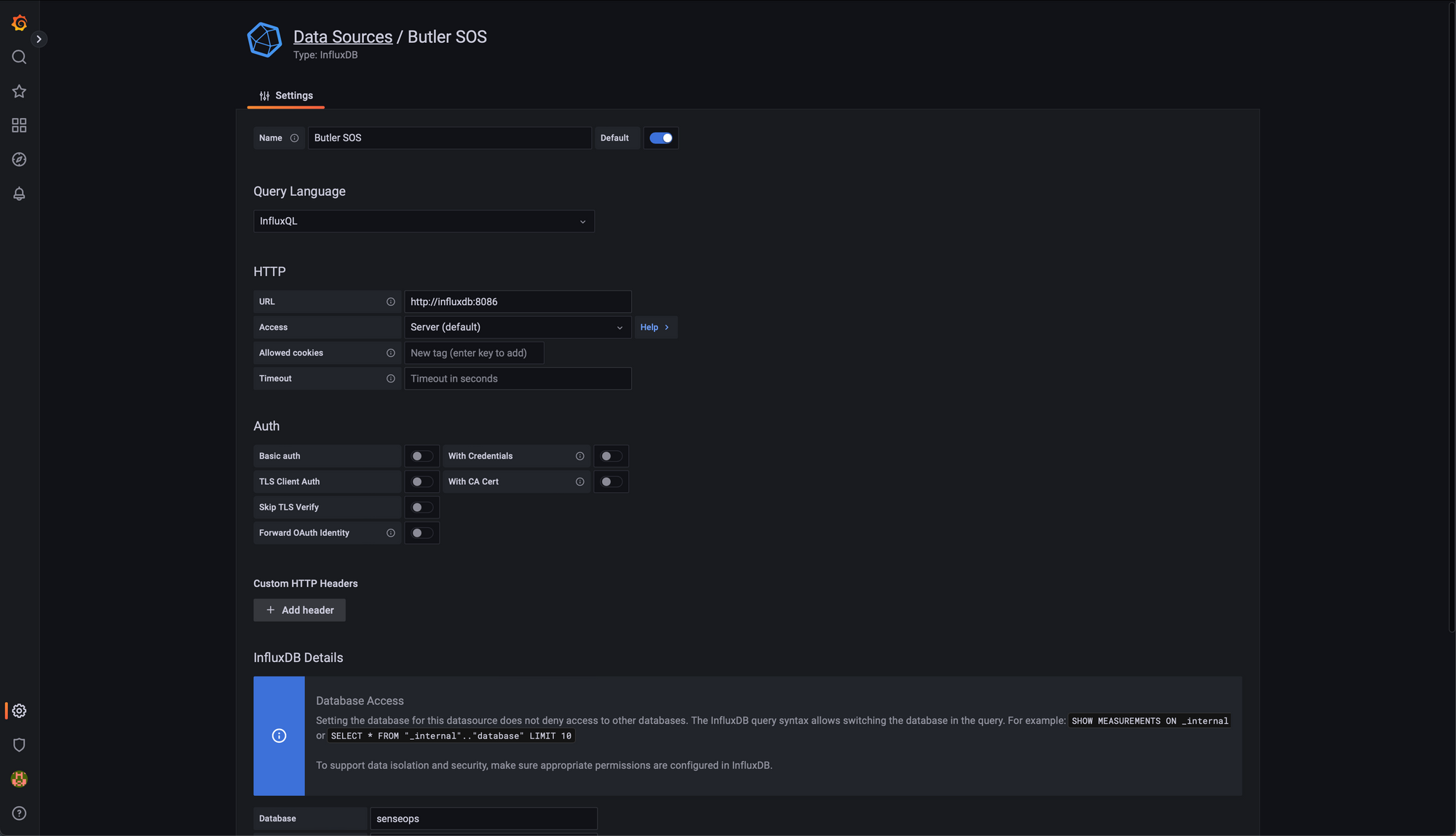Open Alerting bell icon
Image resolution: width=1456 pixels, height=836 pixels.
(x=20, y=194)
